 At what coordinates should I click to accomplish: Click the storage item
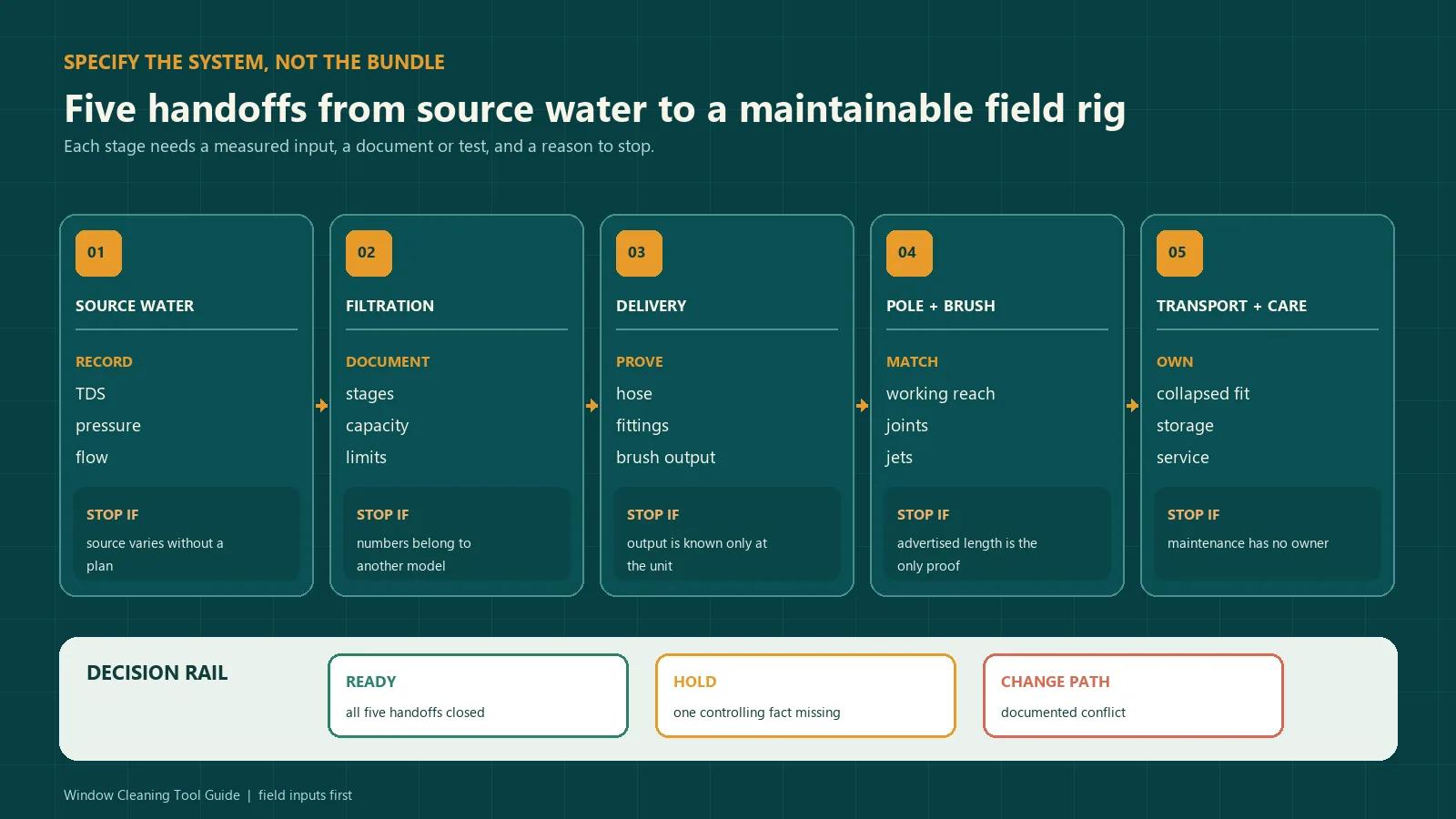pyautogui.click(x=1185, y=426)
